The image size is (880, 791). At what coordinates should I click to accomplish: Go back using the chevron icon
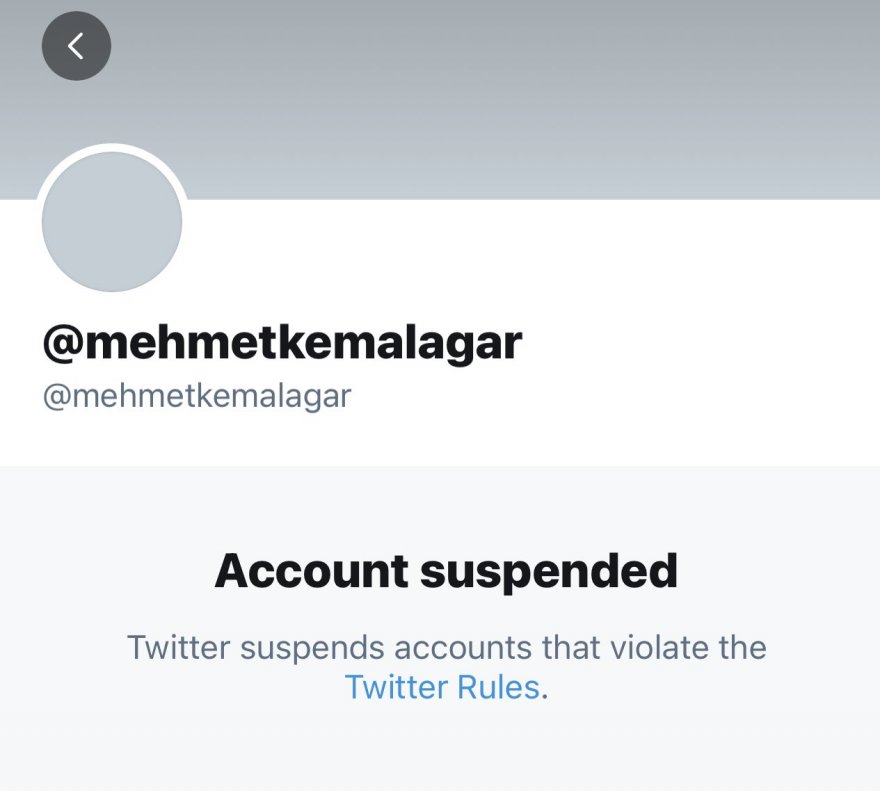pyautogui.click(x=76, y=46)
